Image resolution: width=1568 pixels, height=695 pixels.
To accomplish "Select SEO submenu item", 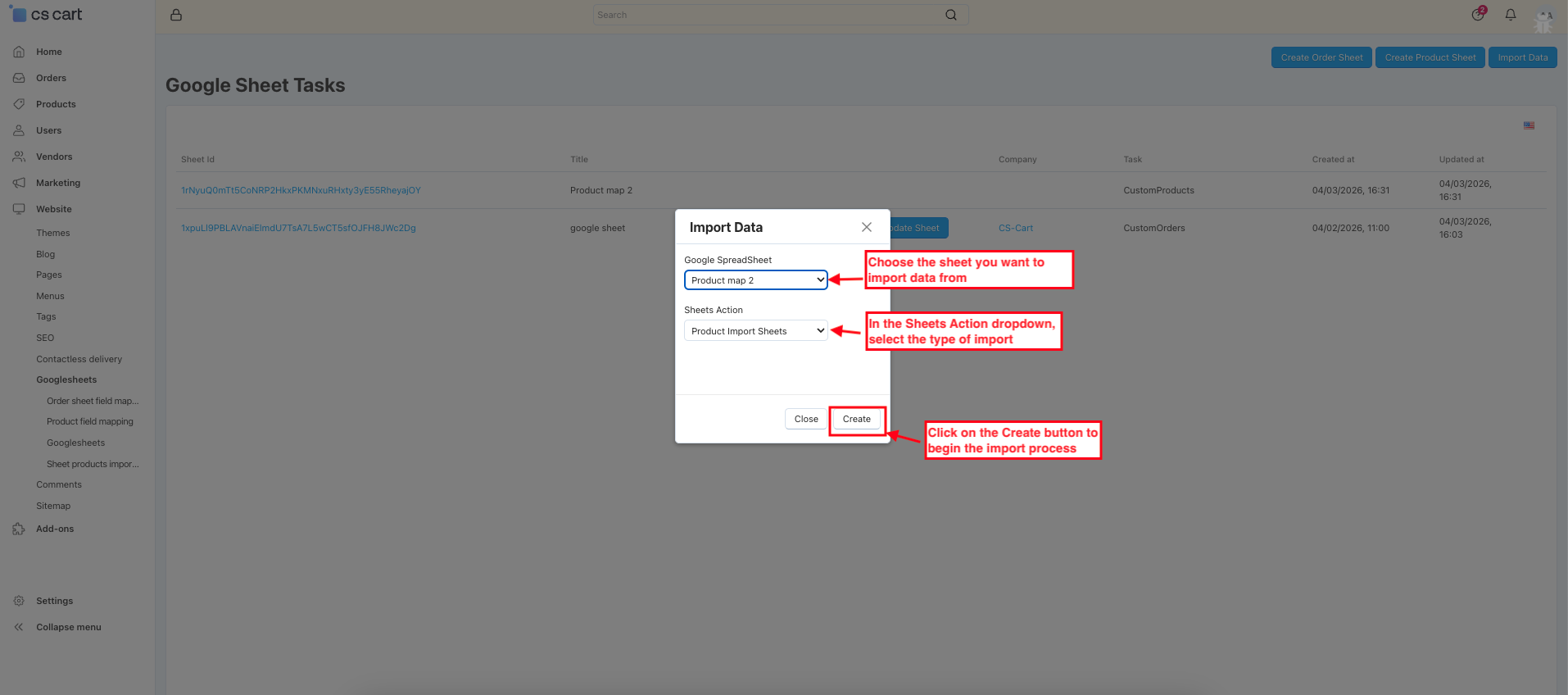I will pos(45,338).
